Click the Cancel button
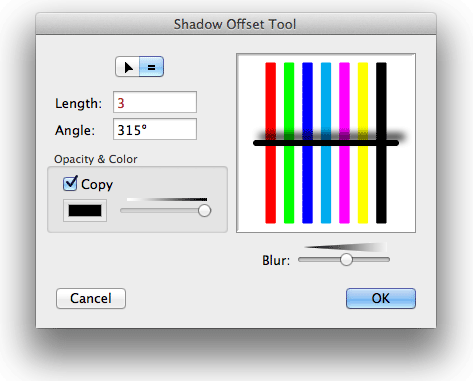473x381 pixels. point(91,299)
